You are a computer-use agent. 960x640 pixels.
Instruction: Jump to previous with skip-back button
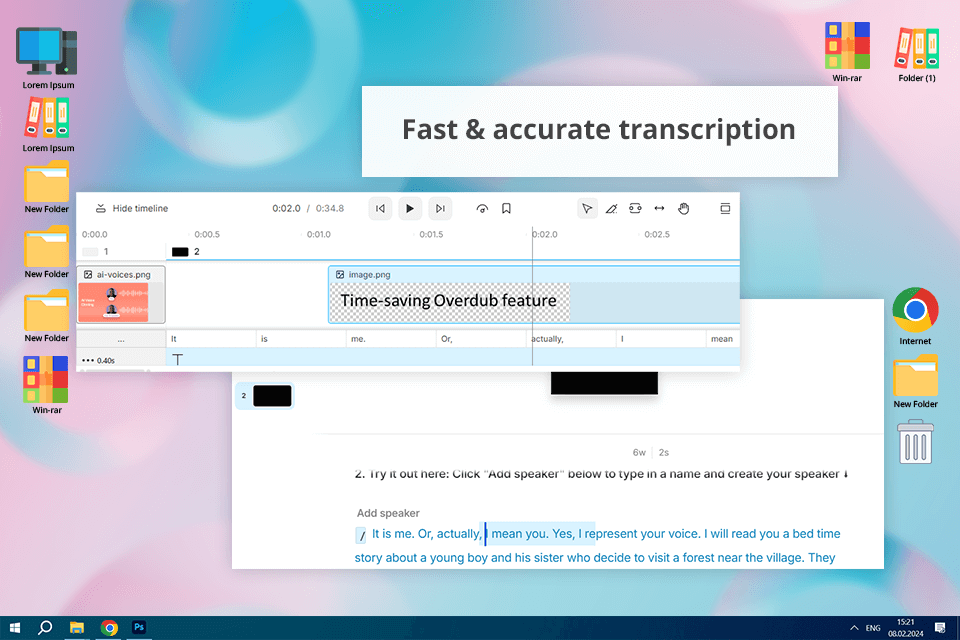point(380,208)
